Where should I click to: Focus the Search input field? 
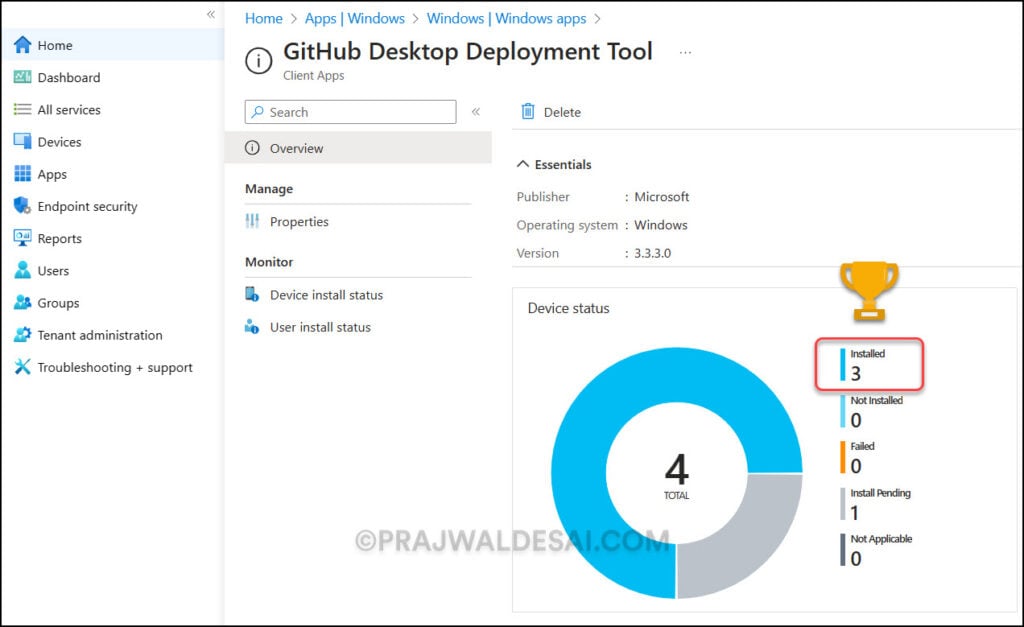click(350, 112)
